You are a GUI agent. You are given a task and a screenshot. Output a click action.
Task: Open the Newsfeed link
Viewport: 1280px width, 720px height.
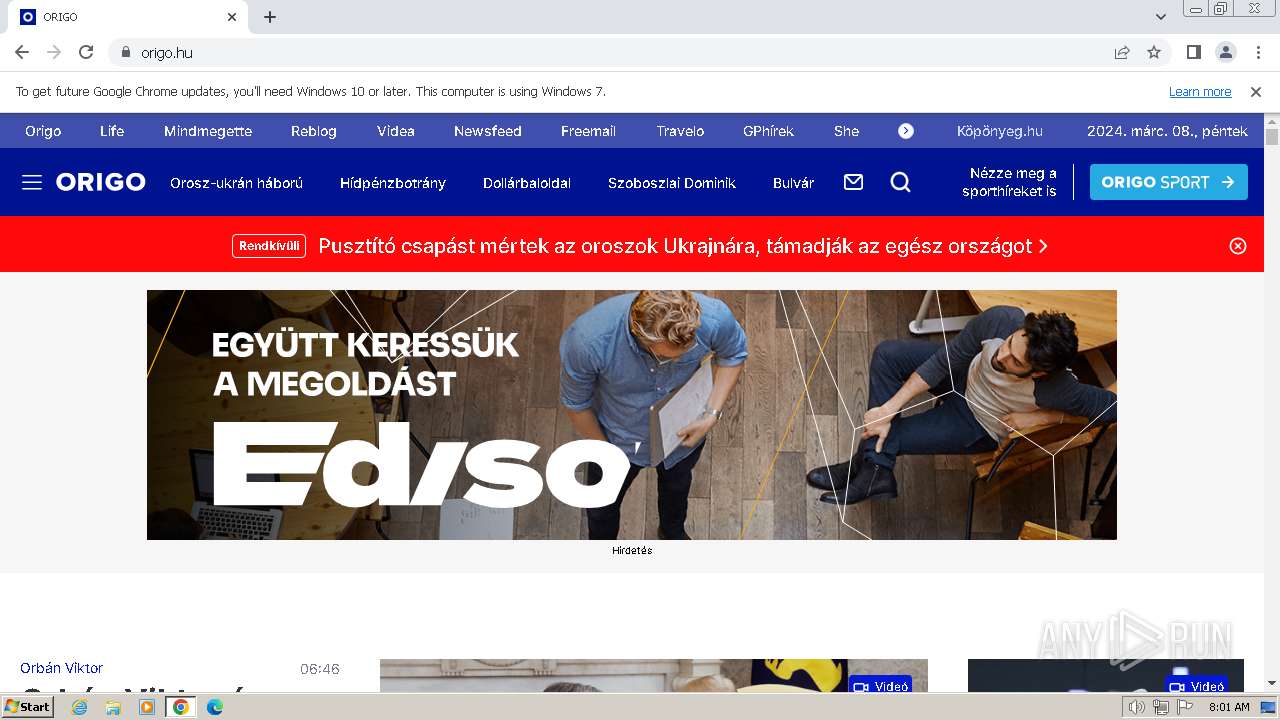point(488,131)
